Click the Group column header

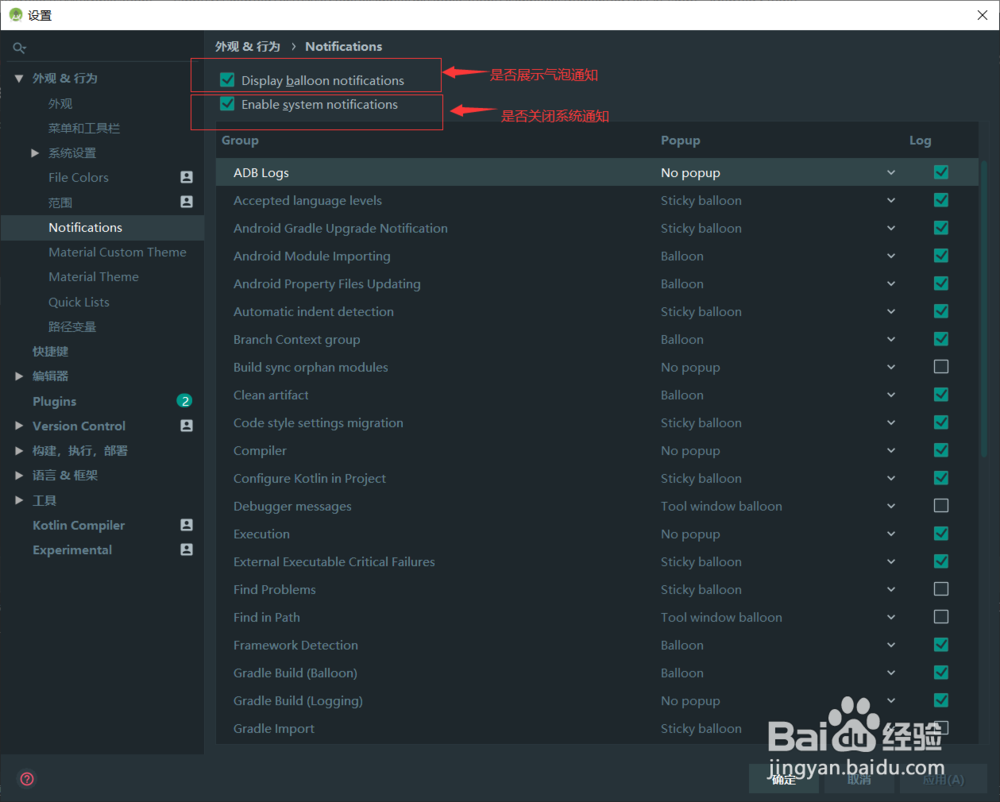240,140
